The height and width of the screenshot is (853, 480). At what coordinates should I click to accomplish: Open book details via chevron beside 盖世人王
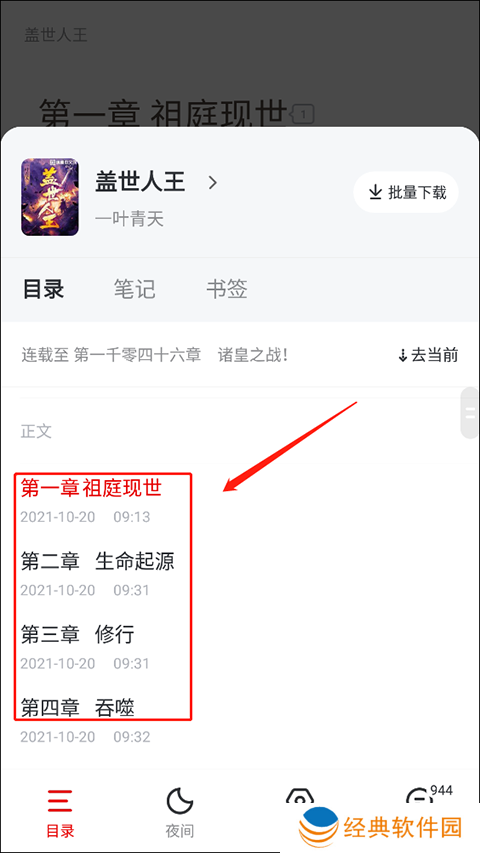tap(213, 182)
